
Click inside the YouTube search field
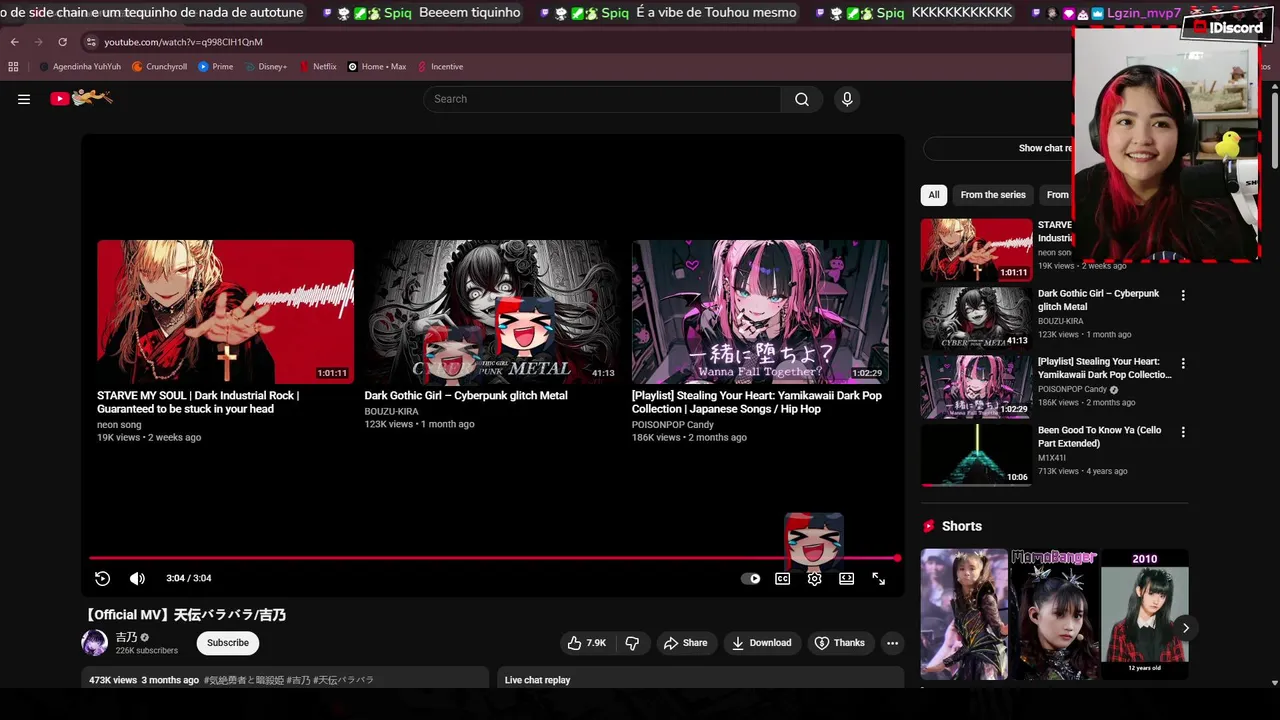pyautogui.click(x=602, y=99)
